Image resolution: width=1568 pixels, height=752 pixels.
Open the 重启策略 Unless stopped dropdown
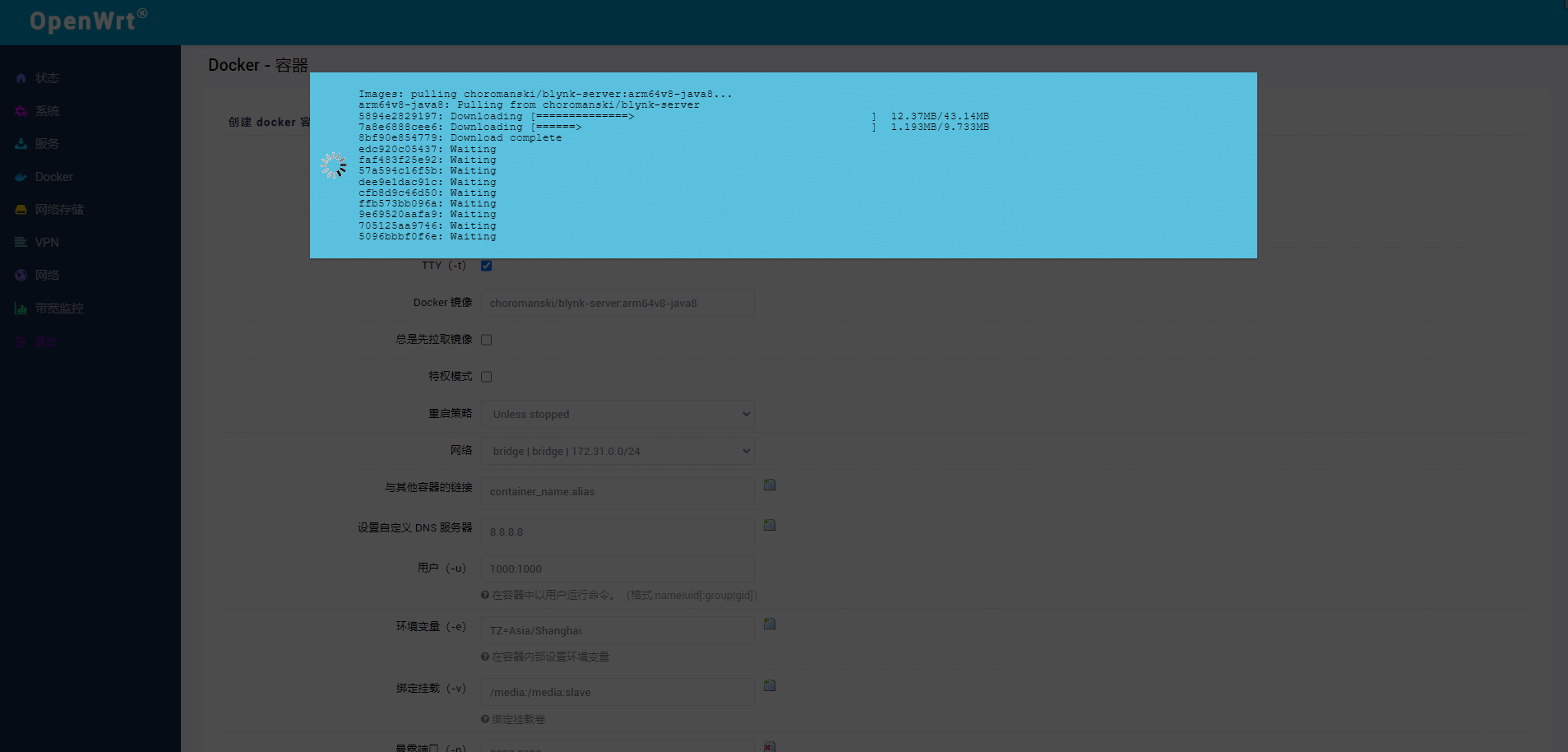point(617,414)
